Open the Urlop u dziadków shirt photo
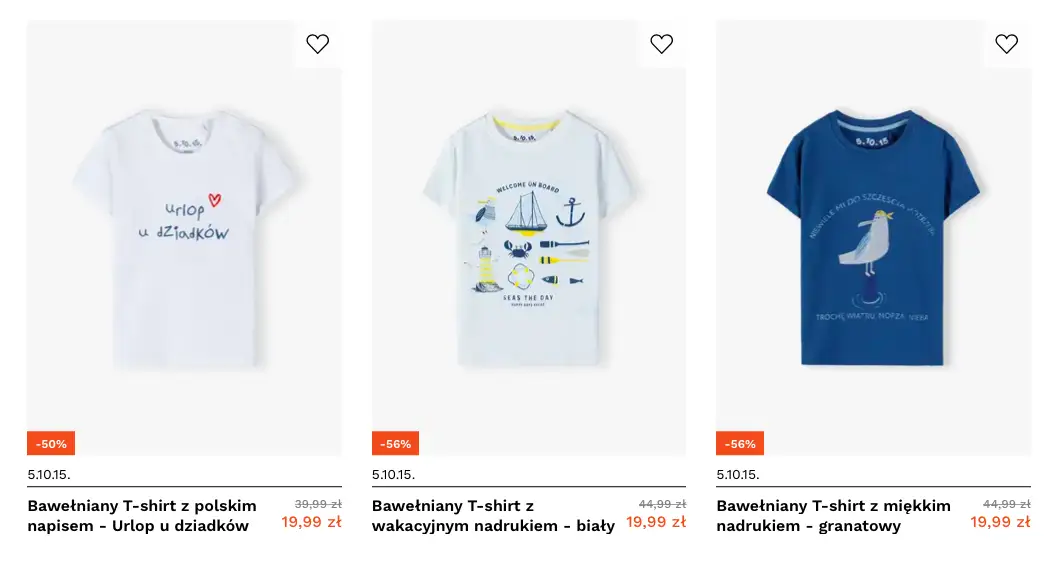This screenshot has height=576, width=1057. click(x=184, y=238)
